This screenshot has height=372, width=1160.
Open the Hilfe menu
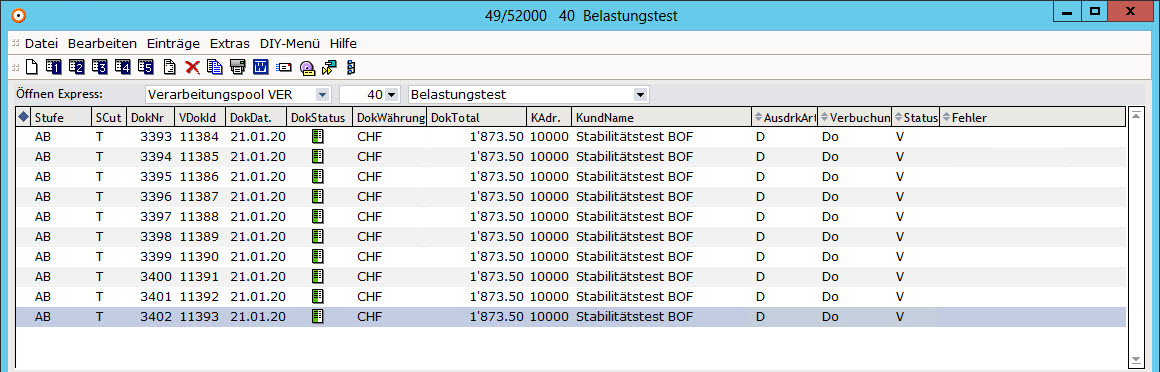click(x=343, y=43)
